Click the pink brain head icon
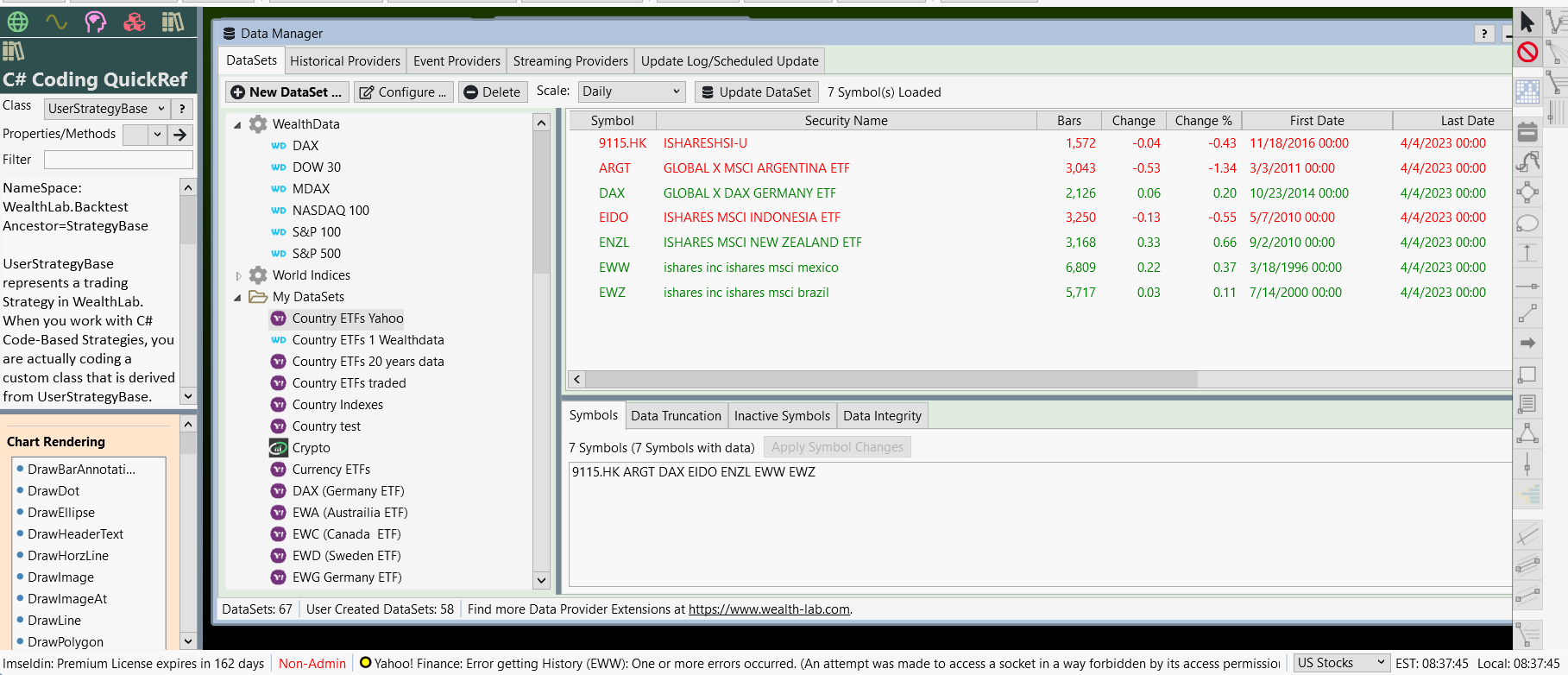The width and height of the screenshot is (1568, 675). [x=95, y=22]
